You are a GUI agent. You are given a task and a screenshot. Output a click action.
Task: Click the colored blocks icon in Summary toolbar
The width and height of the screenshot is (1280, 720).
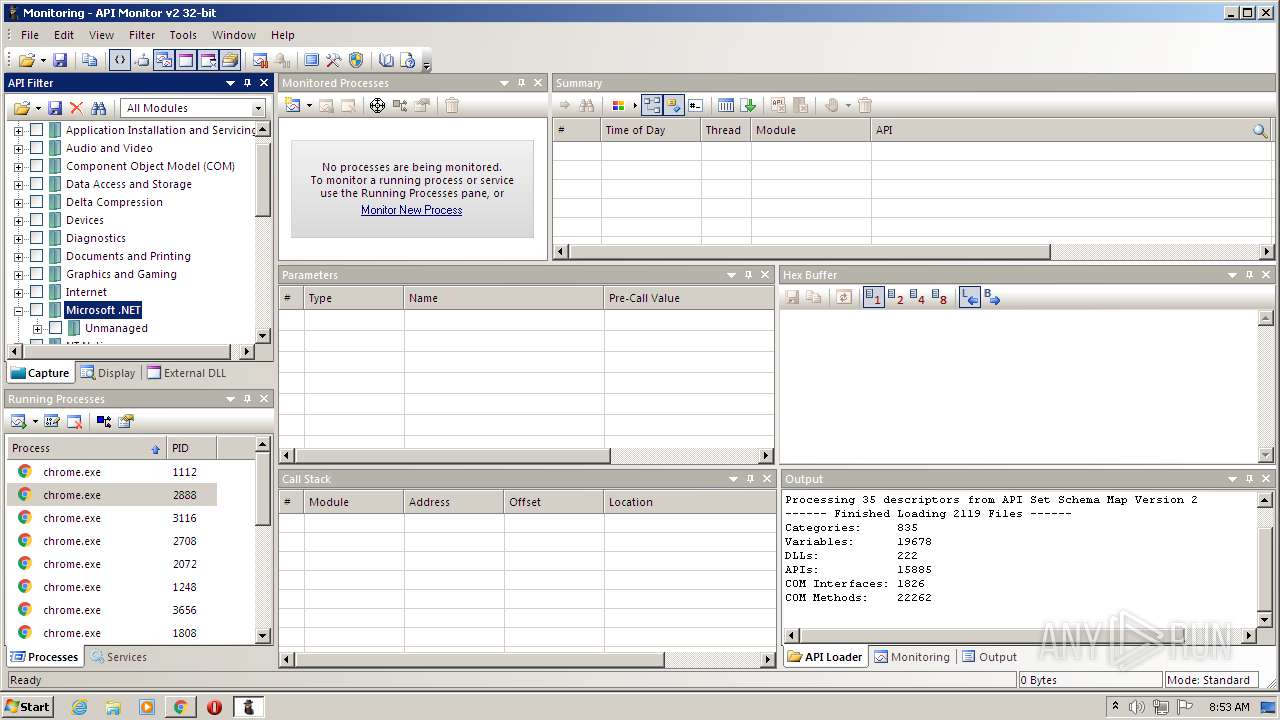(618, 105)
